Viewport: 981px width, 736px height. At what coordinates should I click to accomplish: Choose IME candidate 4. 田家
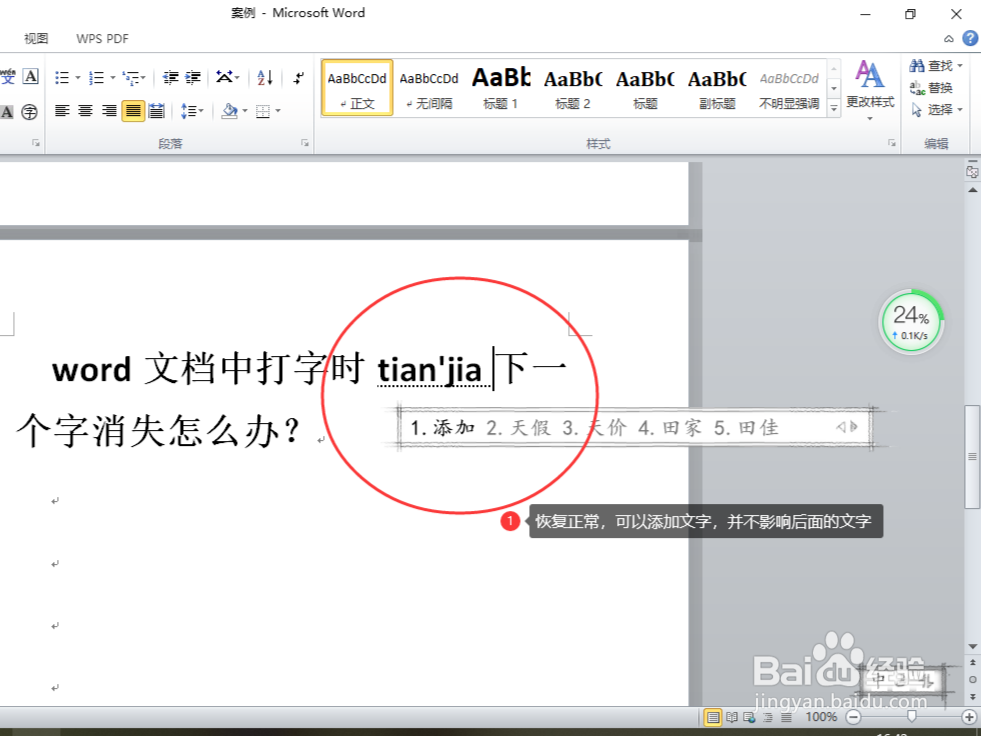(670, 427)
